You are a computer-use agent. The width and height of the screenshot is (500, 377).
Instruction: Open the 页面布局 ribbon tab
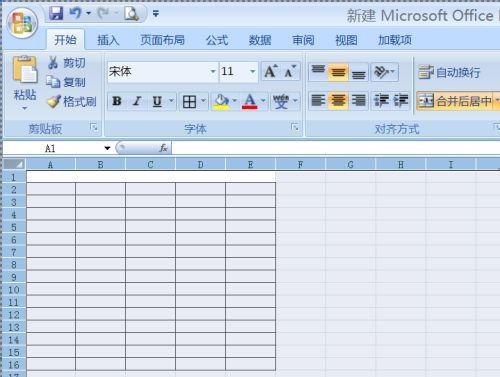[x=162, y=40]
